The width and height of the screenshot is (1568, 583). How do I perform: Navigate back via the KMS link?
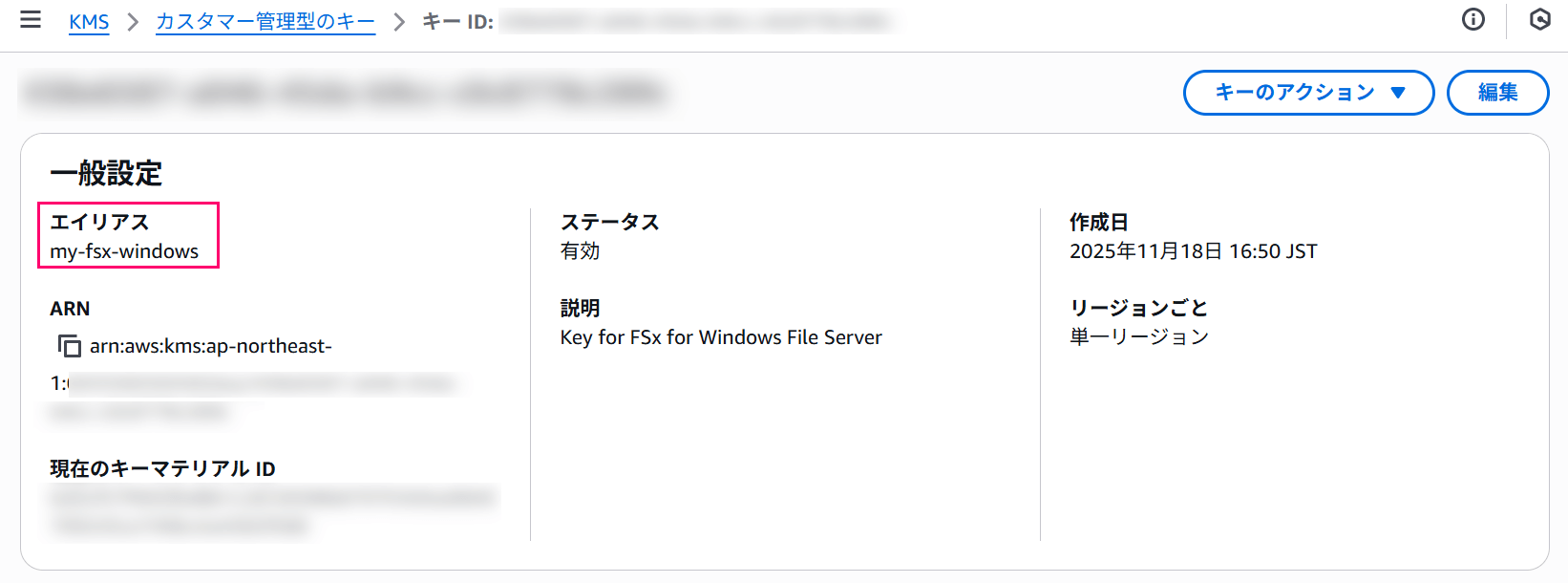coord(89,21)
